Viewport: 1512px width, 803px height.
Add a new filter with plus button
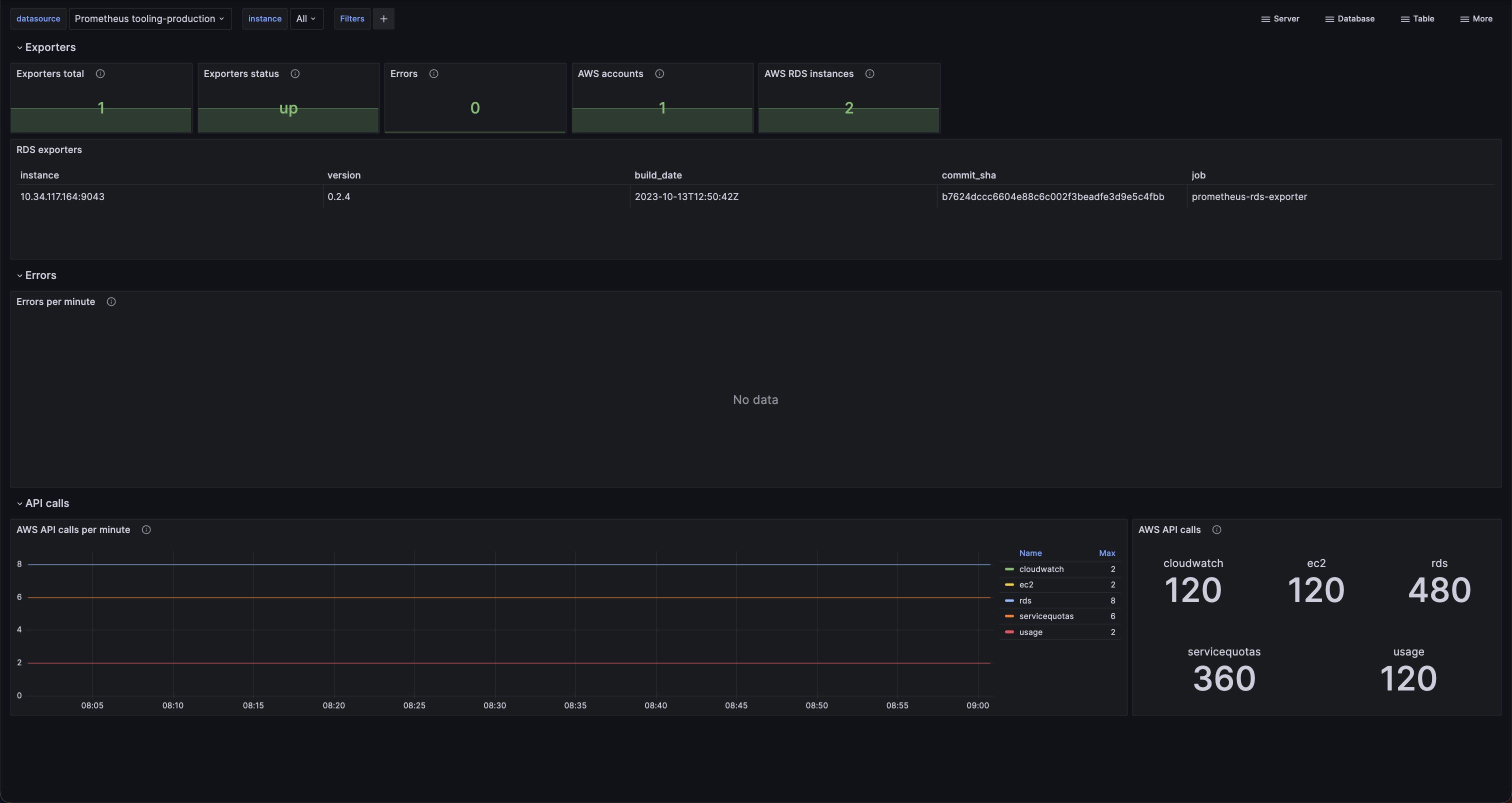(x=384, y=19)
